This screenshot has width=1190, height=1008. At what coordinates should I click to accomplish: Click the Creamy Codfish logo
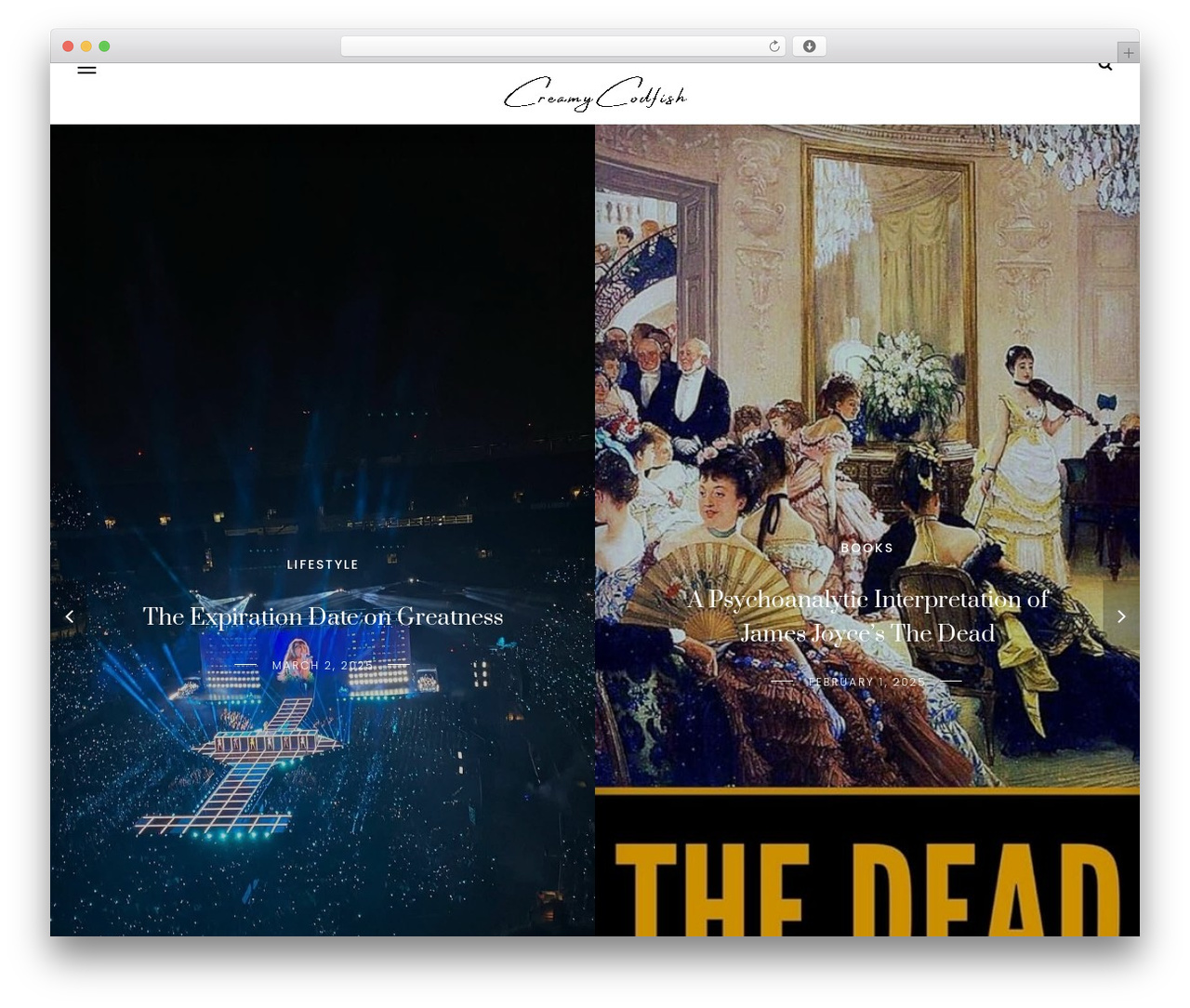595,94
